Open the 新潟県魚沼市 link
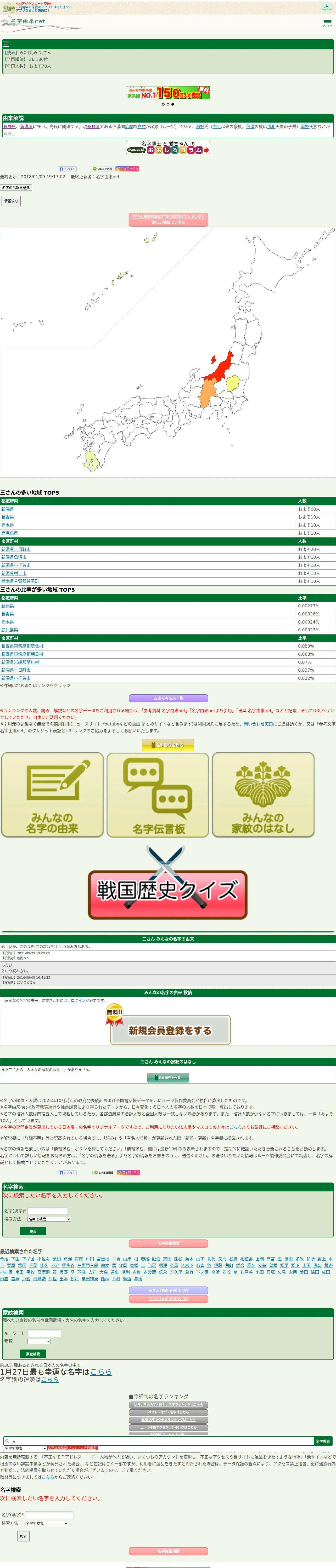Image resolution: width=336 pixels, height=1568 pixels. click(x=14, y=557)
